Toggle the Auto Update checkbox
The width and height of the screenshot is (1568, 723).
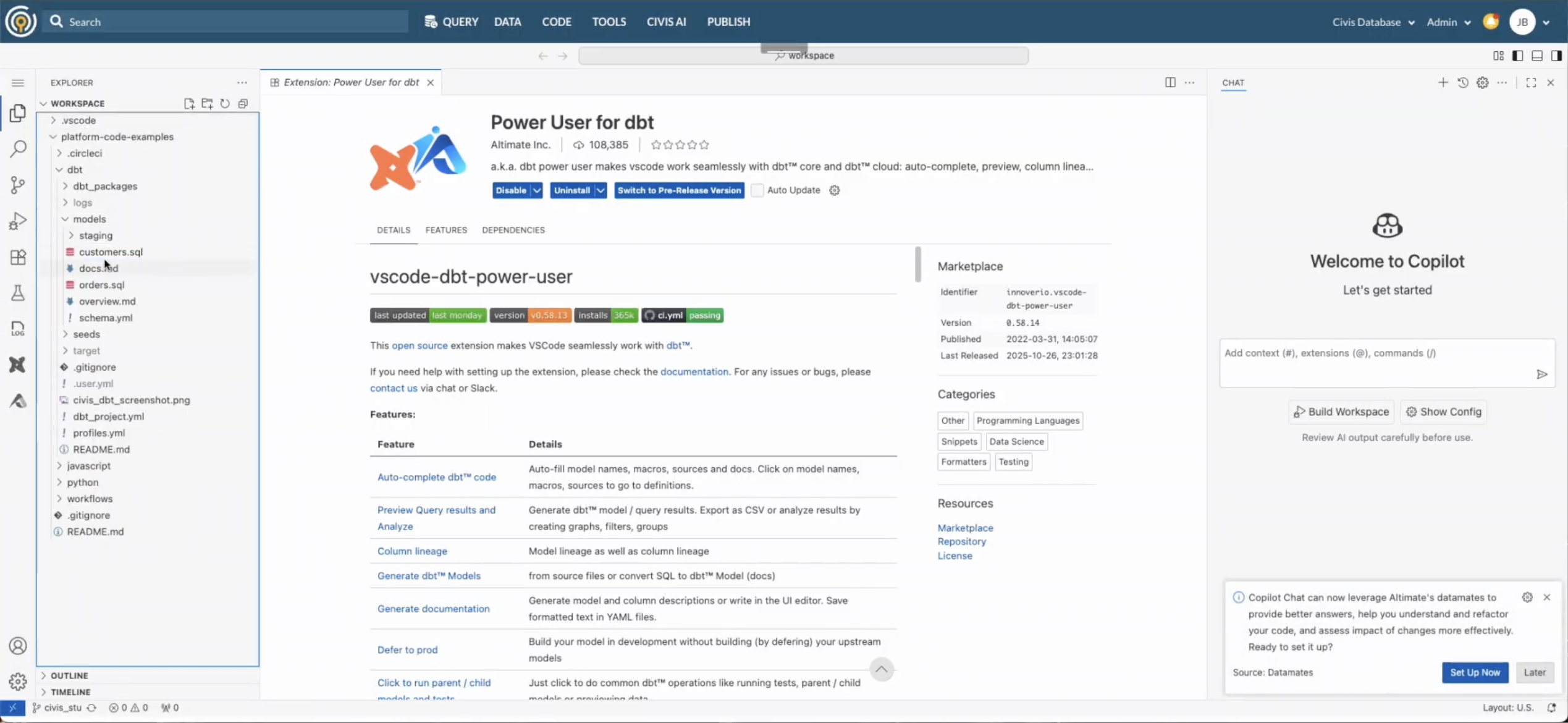click(x=757, y=190)
